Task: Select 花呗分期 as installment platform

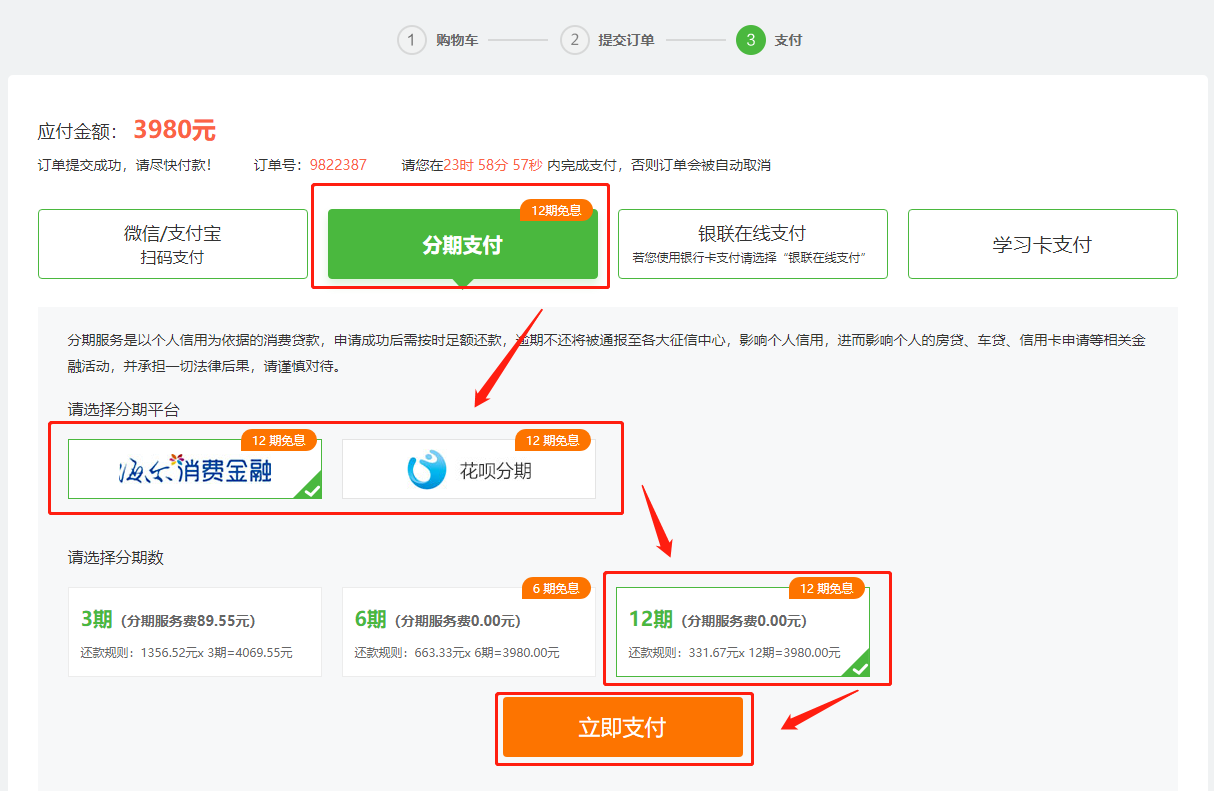Action: pos(469,469)
